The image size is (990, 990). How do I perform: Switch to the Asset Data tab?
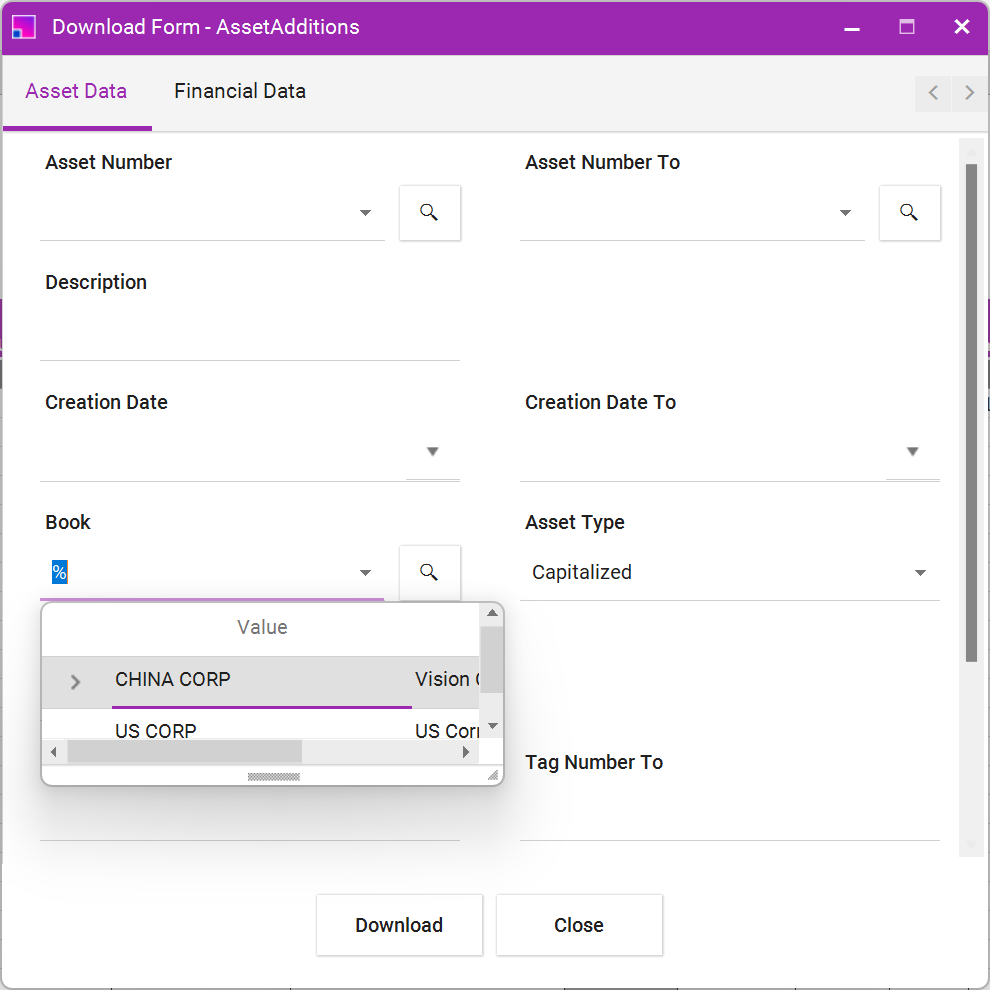pyautogui.click(x=76, y=92)
